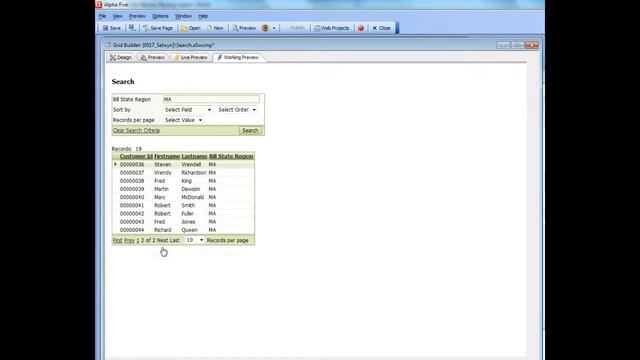Click the round browser icon in toolbar
640x360 pixels.
[x=265, y=28]
